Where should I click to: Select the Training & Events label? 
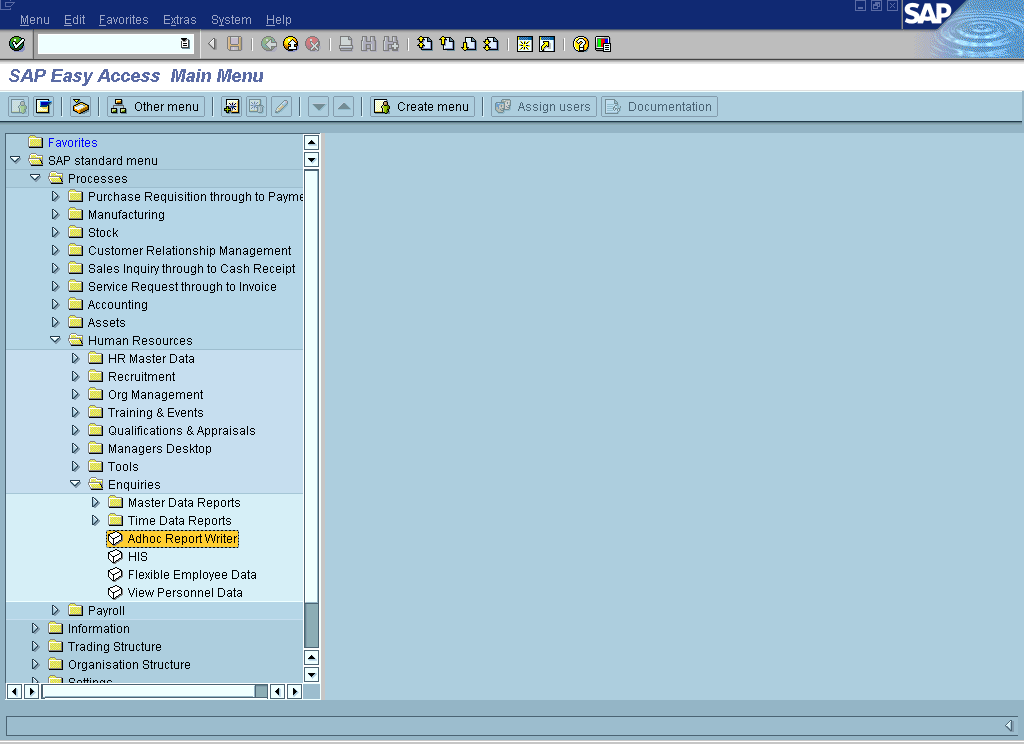(155, 413)
